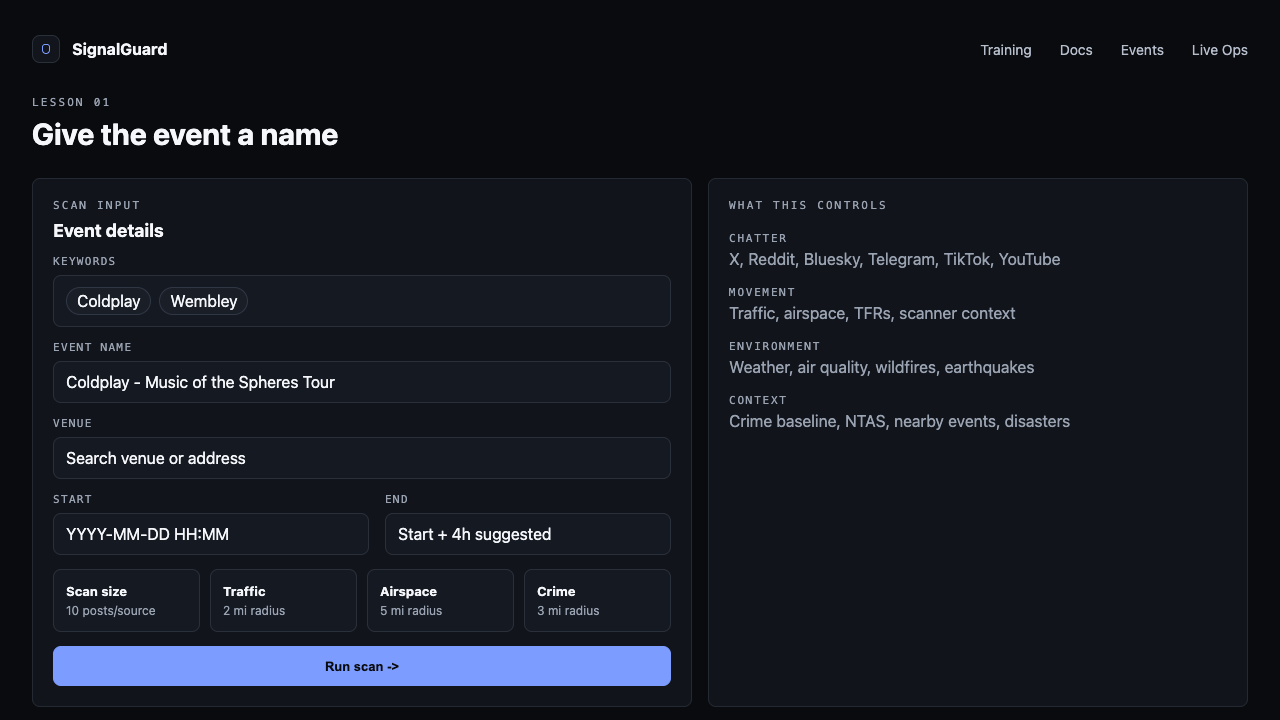Click the 'Event details' heading
The image size is (1280, 720).
click(x=108, y=231)
